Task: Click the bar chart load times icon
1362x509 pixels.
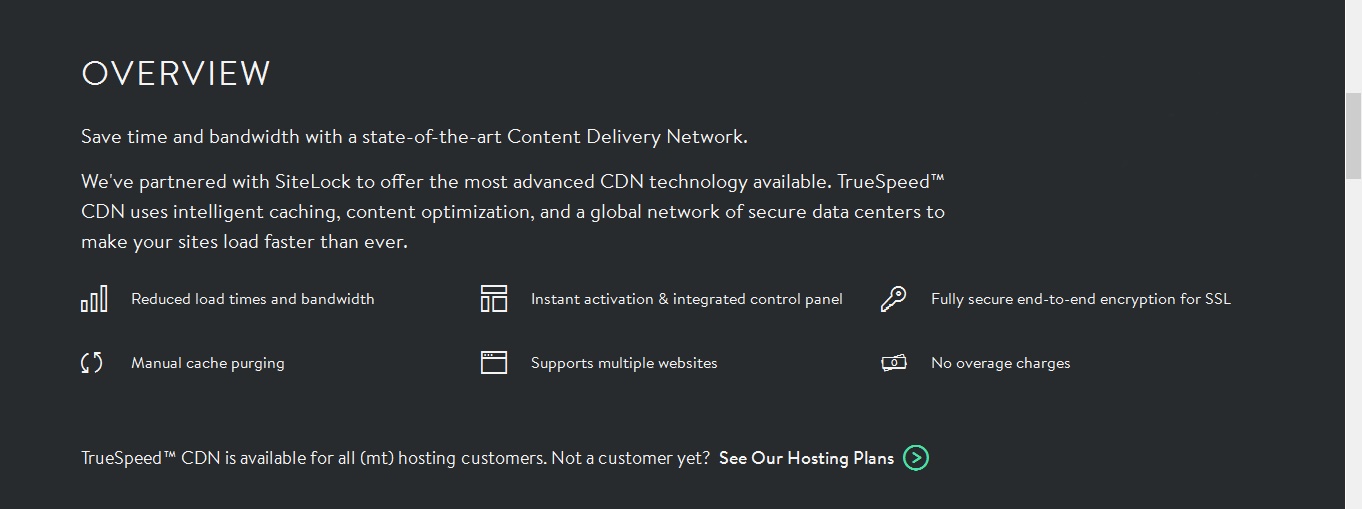Action: coord(94,299)
